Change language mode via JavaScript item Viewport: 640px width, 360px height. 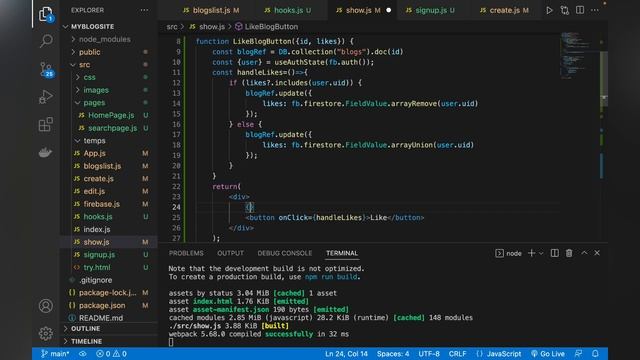point(504,354)
